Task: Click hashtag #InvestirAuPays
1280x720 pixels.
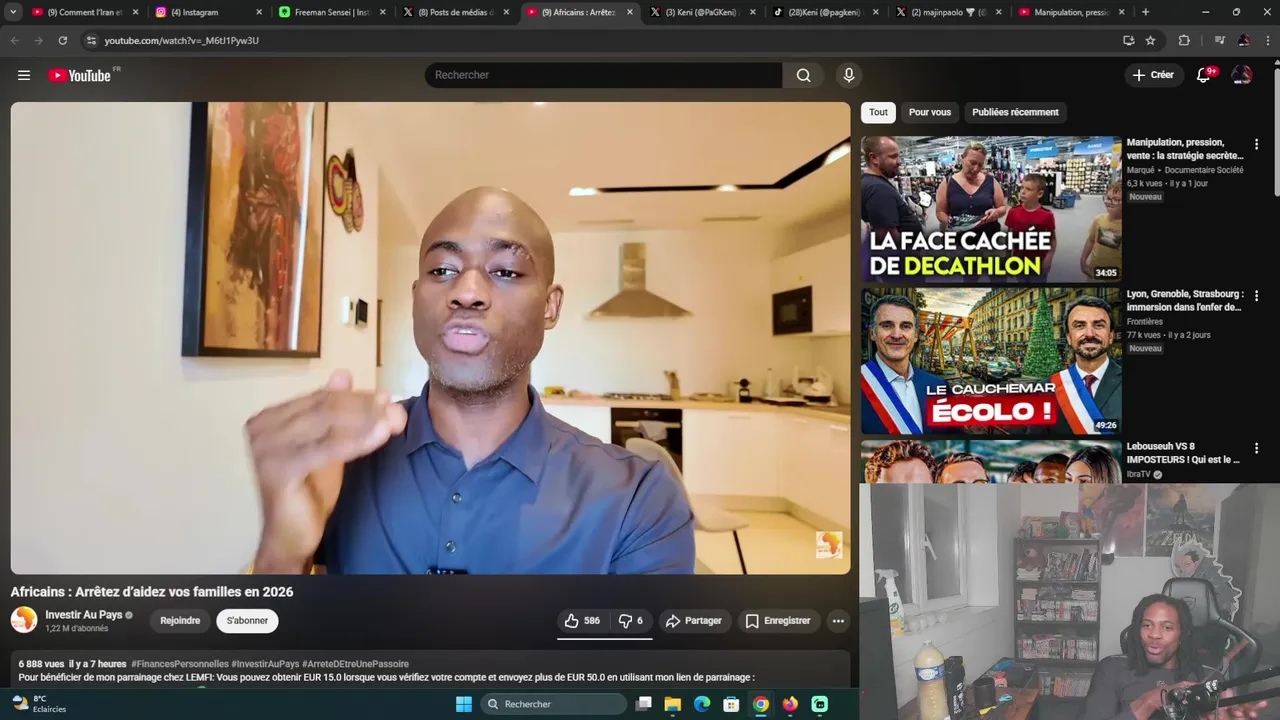Action: point(265,664)
